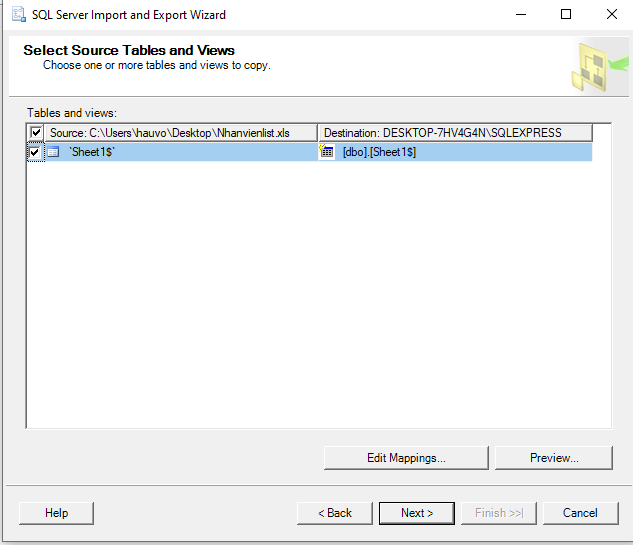
Task: Proceed with the Next button
Action: tap(417, 513)
